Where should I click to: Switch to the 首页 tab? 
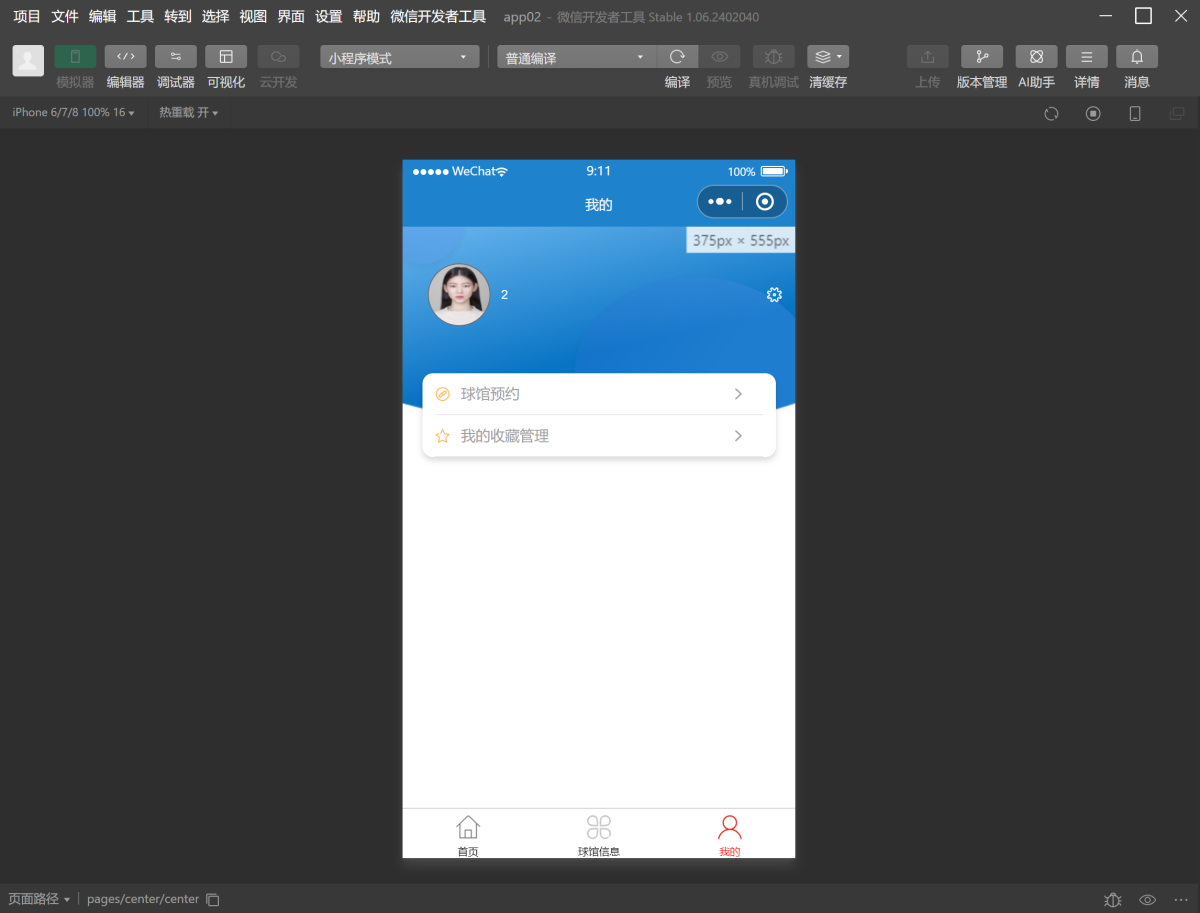tap(468, 834)
